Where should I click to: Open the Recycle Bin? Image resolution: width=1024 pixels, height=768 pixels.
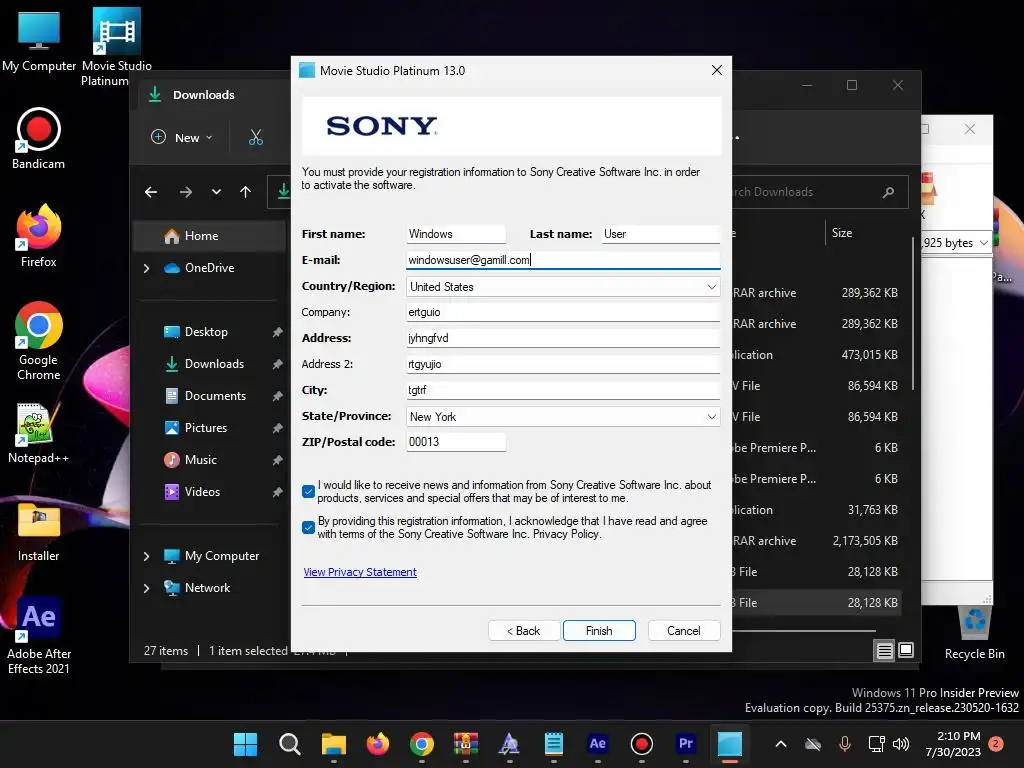click(974, 633)
